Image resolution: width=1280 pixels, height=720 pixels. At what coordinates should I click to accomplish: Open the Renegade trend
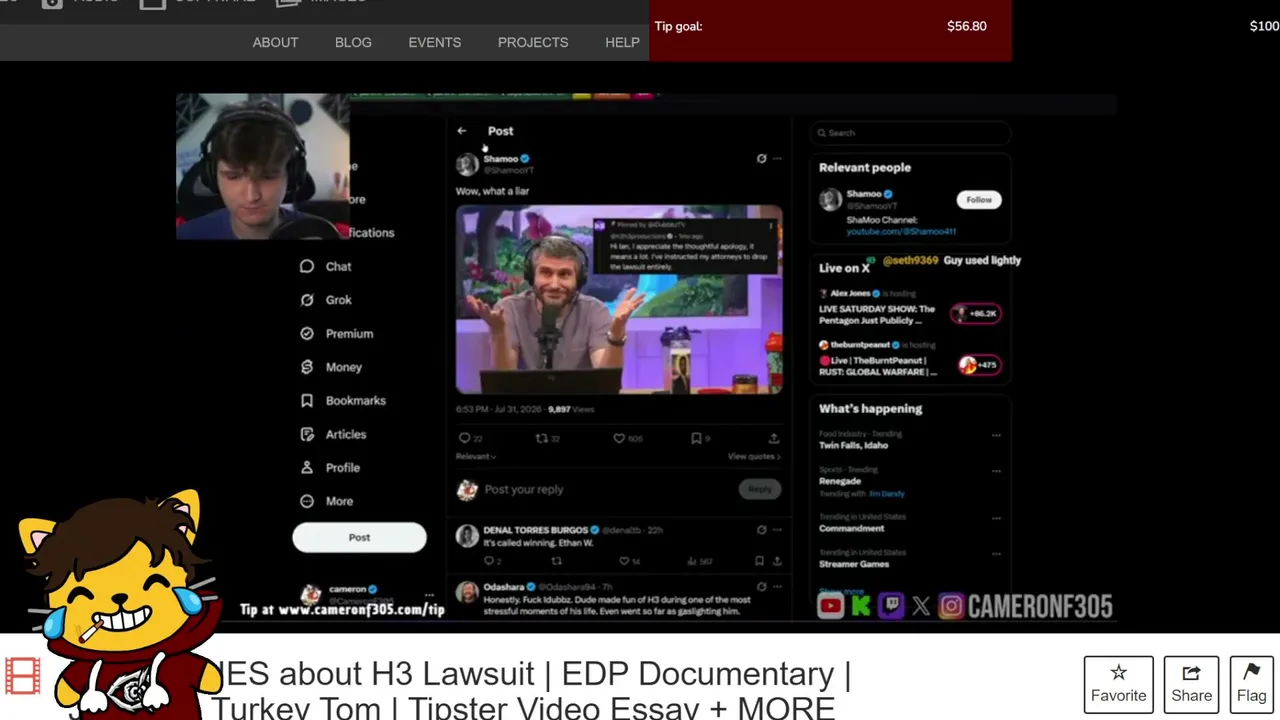(840, 481)
